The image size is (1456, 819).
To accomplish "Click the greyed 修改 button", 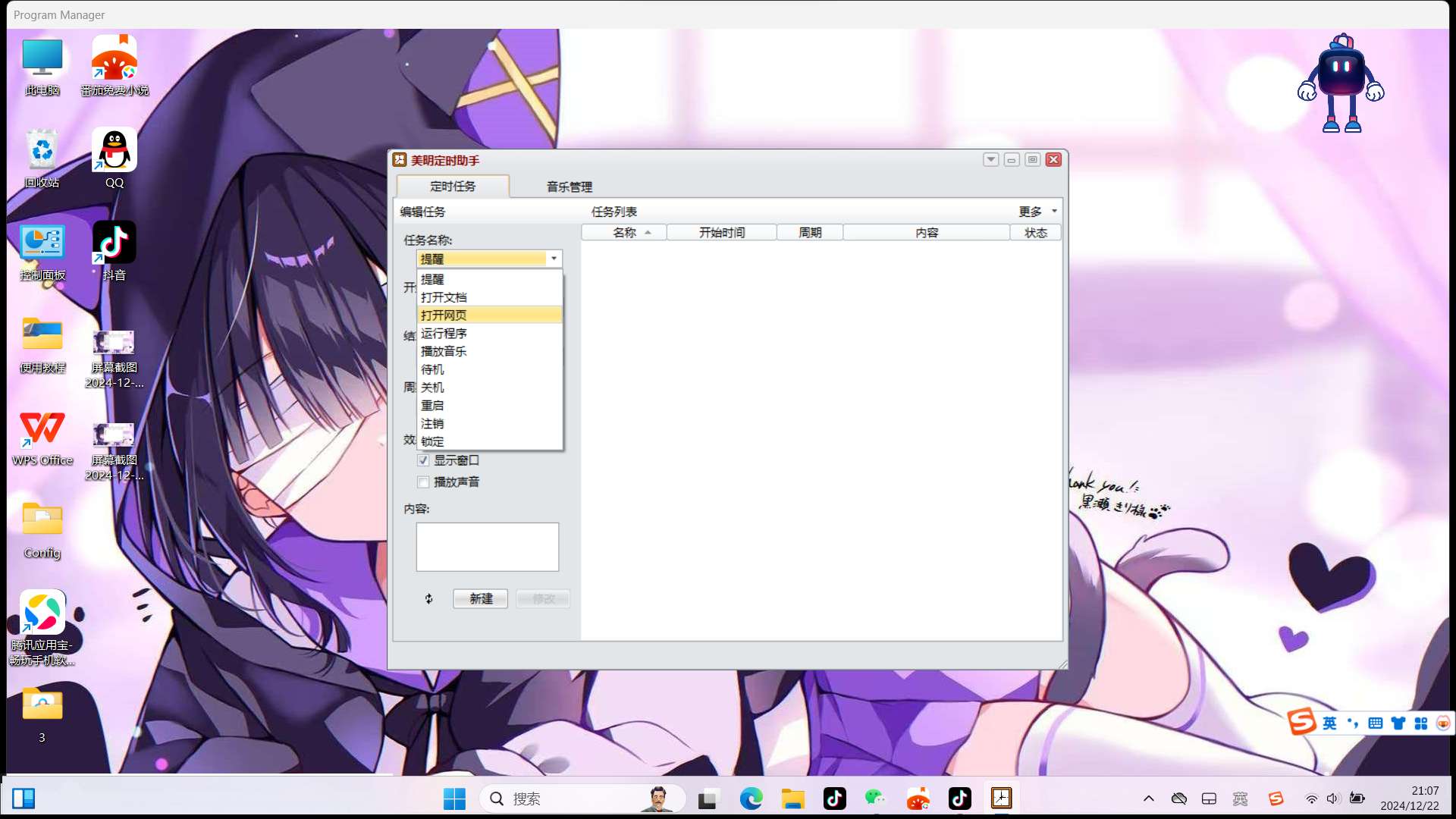I will click(x=543, y=599).
